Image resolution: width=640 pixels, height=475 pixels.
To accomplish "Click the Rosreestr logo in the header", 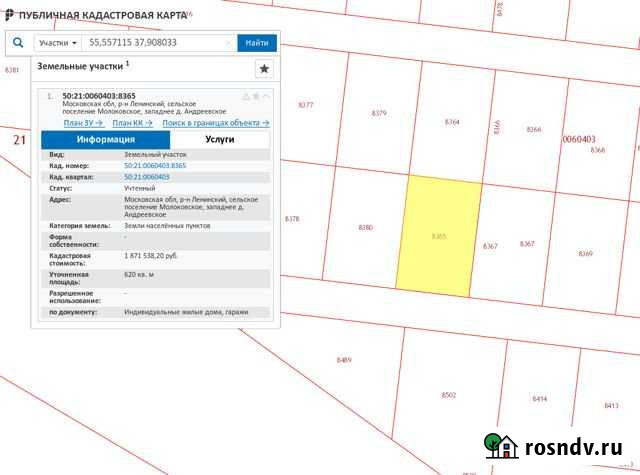I will point(9,16).
